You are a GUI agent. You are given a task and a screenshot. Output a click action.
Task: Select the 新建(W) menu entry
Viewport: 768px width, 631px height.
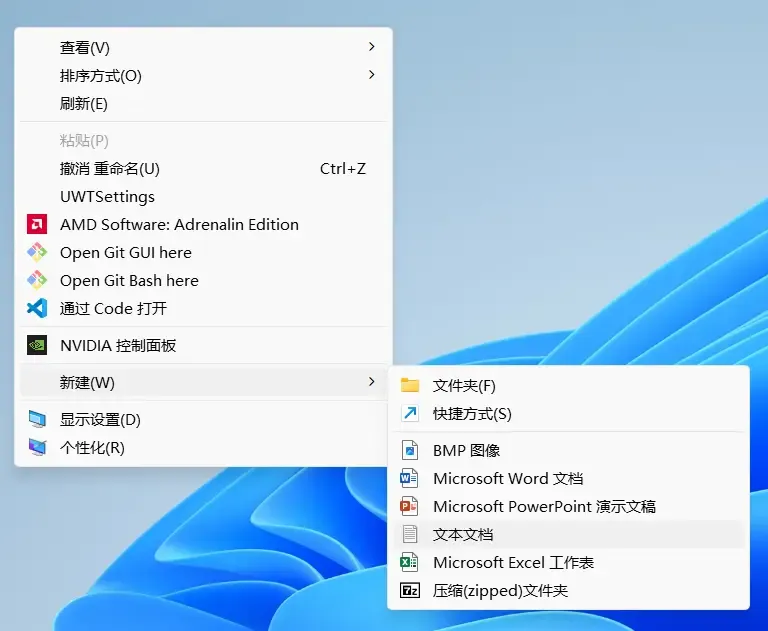pos(203,382)
